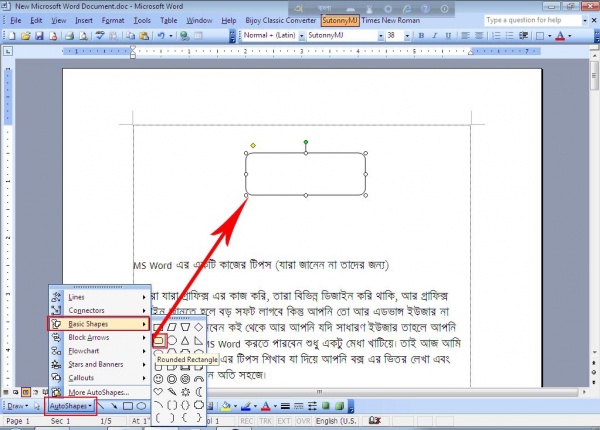Toggle REC macro recording in the status bar
This screenshot has height=430, width=600.
[x=246, y=421]
